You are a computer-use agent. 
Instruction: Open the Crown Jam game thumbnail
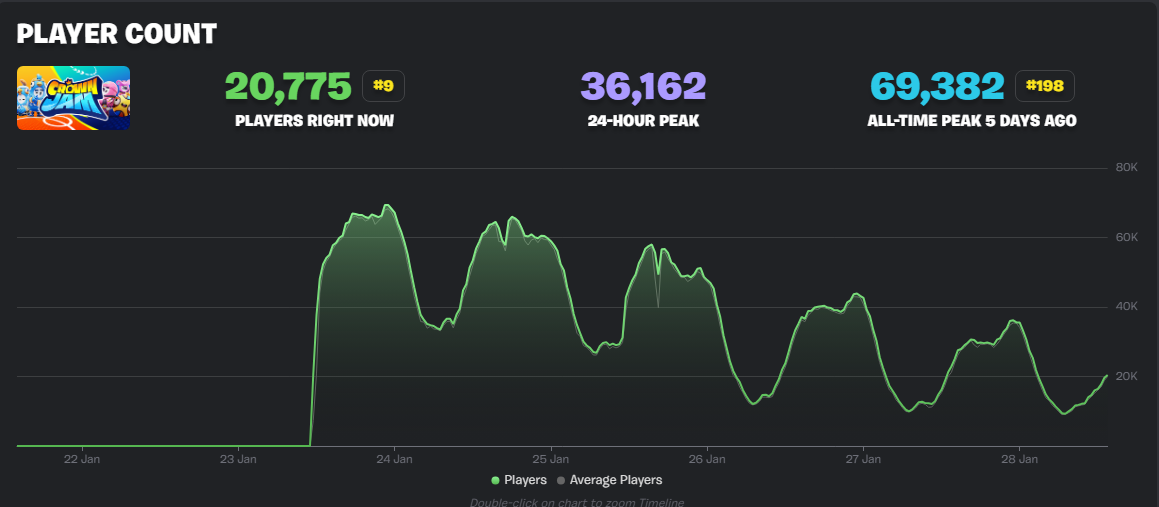coord(73,98)
